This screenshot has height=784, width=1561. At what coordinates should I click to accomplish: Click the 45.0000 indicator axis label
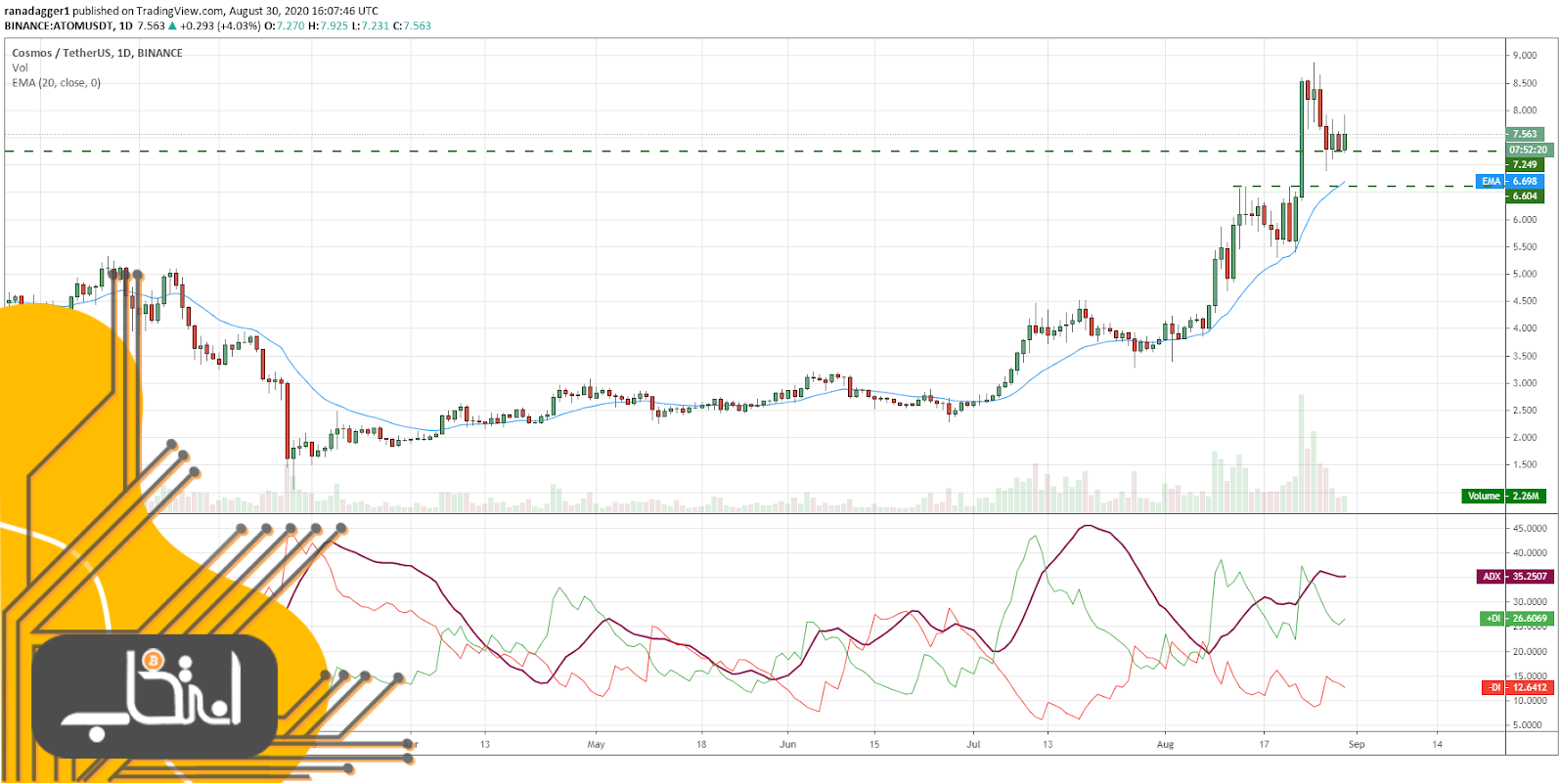coord(1530,528)
